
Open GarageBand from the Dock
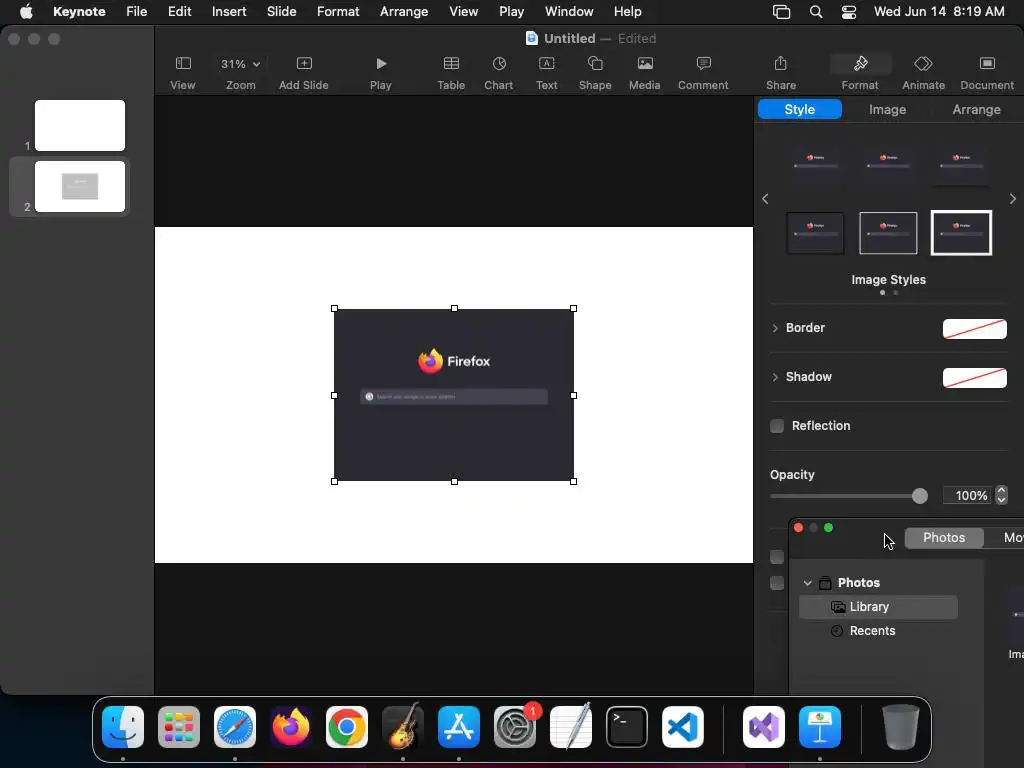tap(403, 727)
